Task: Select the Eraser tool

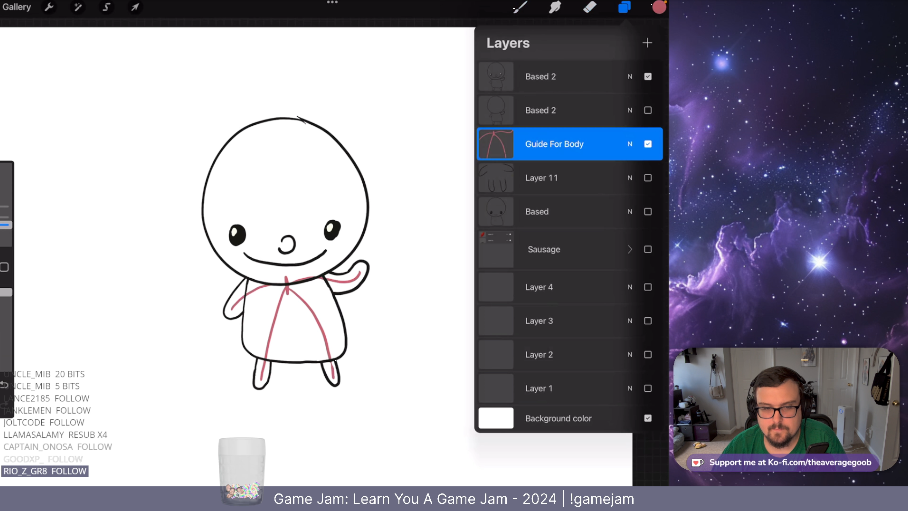Action: click(x=590, y=7)
